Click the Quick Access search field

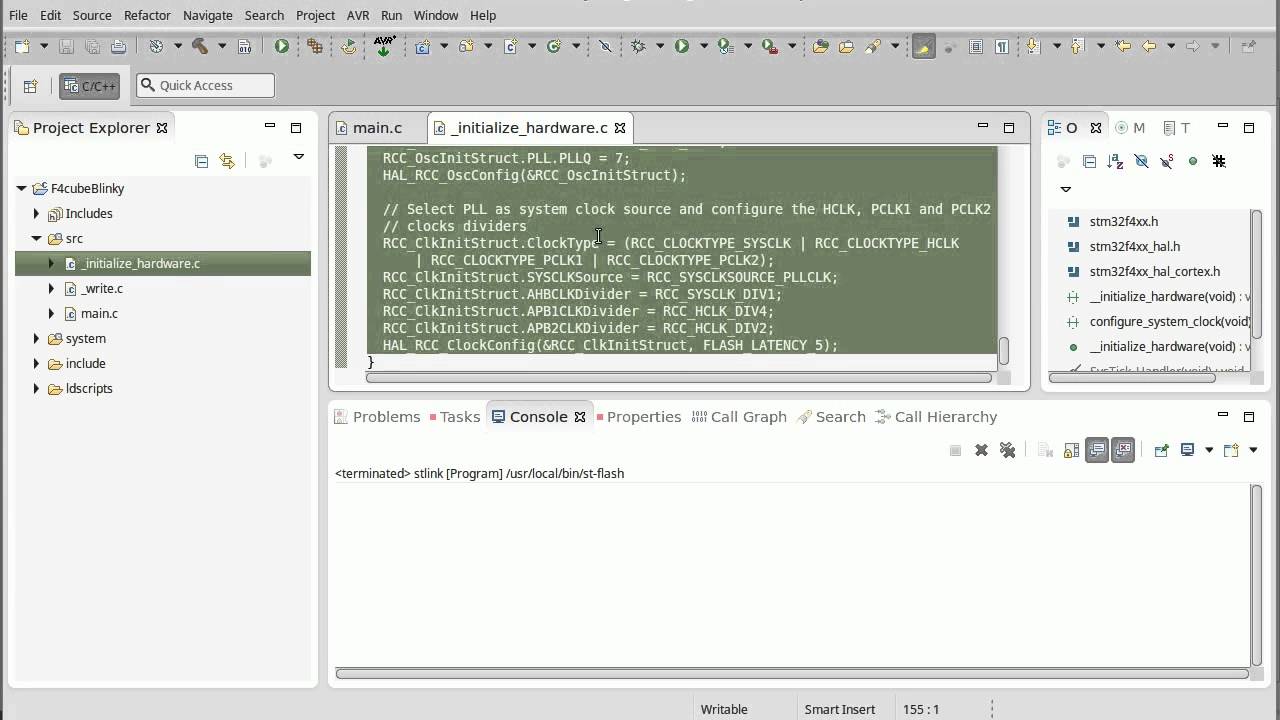point(206,86)
